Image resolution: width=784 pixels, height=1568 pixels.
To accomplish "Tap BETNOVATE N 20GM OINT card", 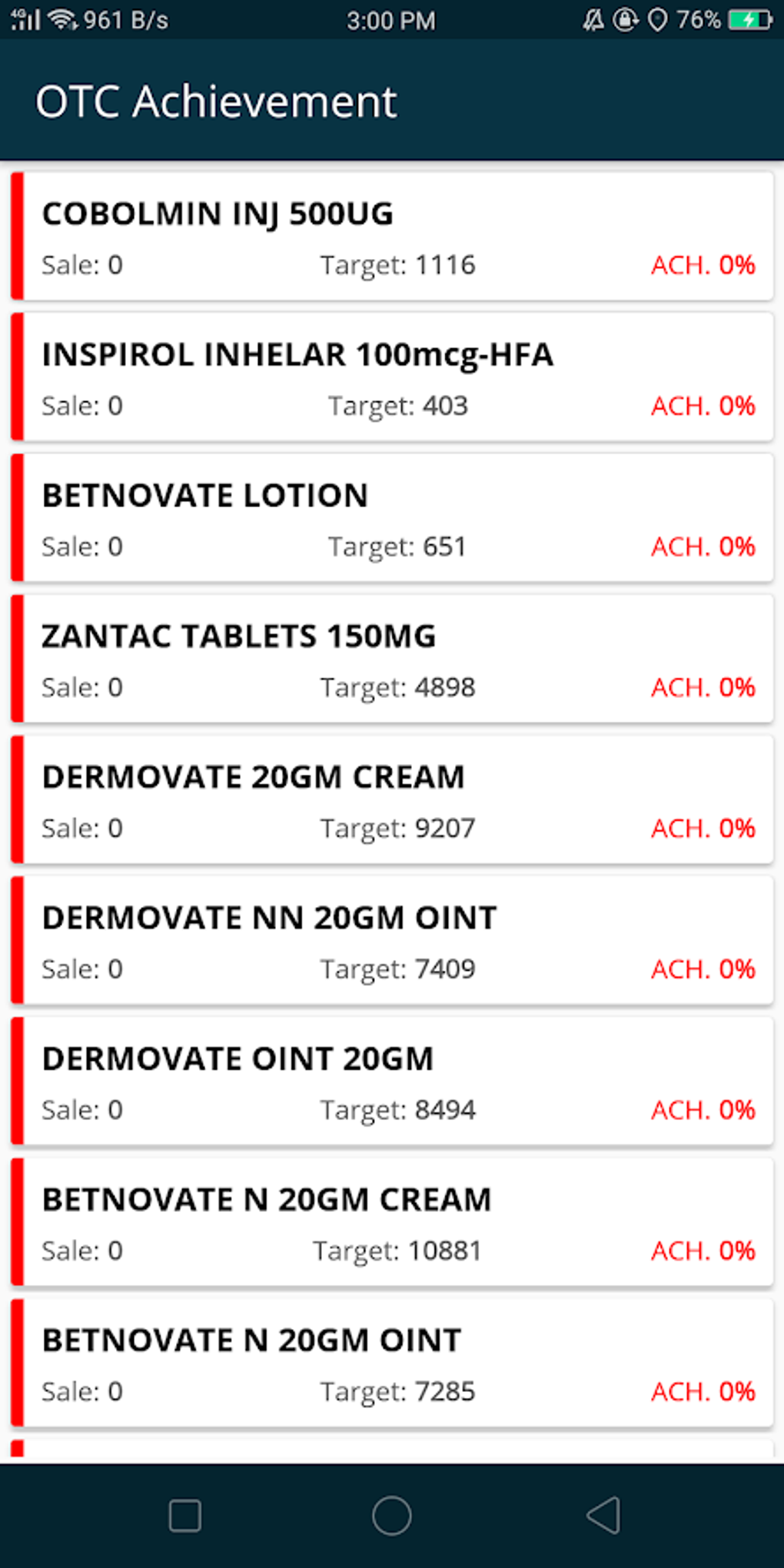I will [x=392, y=1363].
